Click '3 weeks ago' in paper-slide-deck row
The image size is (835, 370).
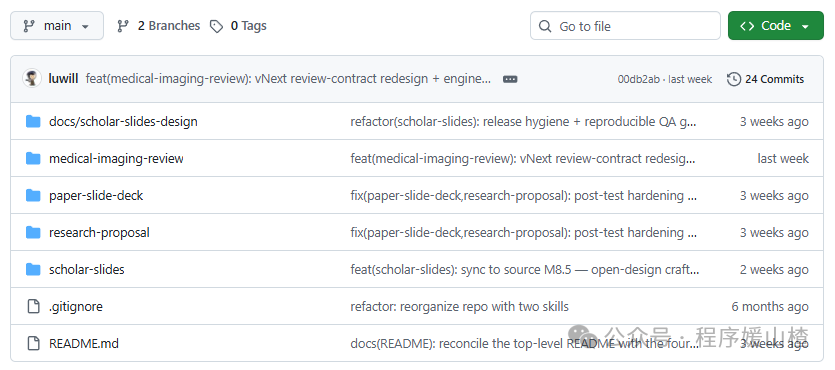[x=774, y=195]
